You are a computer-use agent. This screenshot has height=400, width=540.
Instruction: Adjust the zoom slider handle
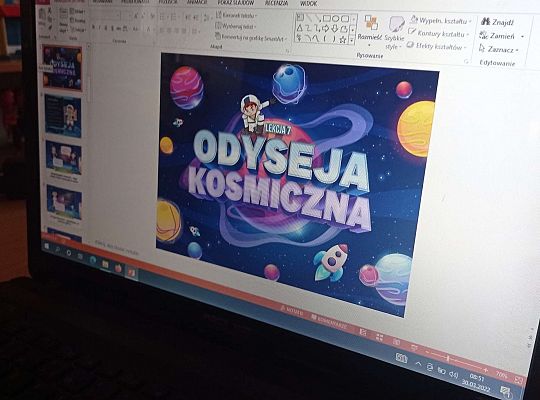[448, 359]
